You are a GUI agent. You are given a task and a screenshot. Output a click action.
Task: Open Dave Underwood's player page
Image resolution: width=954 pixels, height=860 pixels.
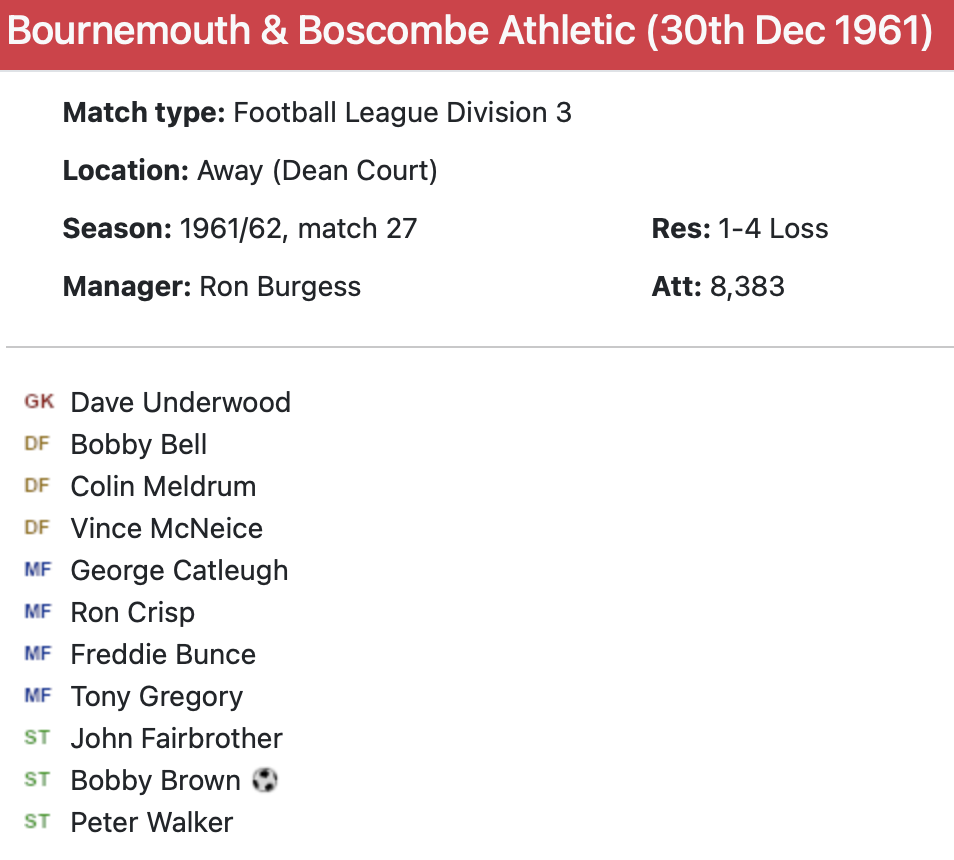180,402
